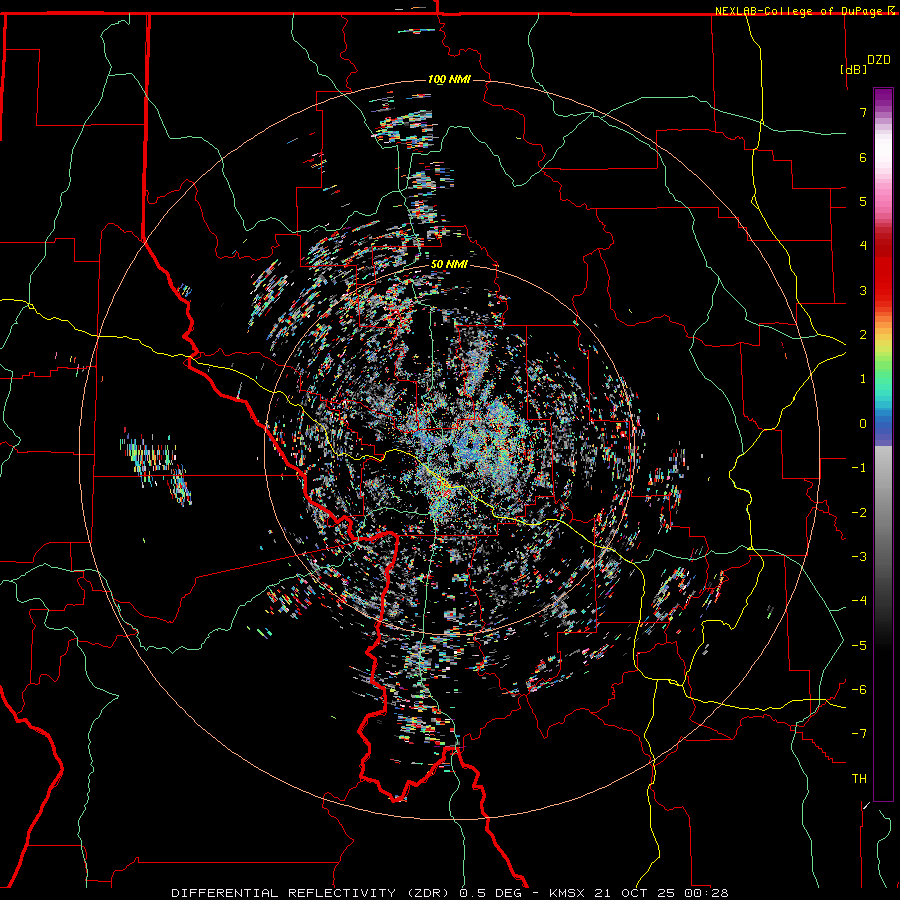This screenshot has height=900, width=900.
Task: Click the -1 dB value on color scale
Action: click(x=859, y=468)
